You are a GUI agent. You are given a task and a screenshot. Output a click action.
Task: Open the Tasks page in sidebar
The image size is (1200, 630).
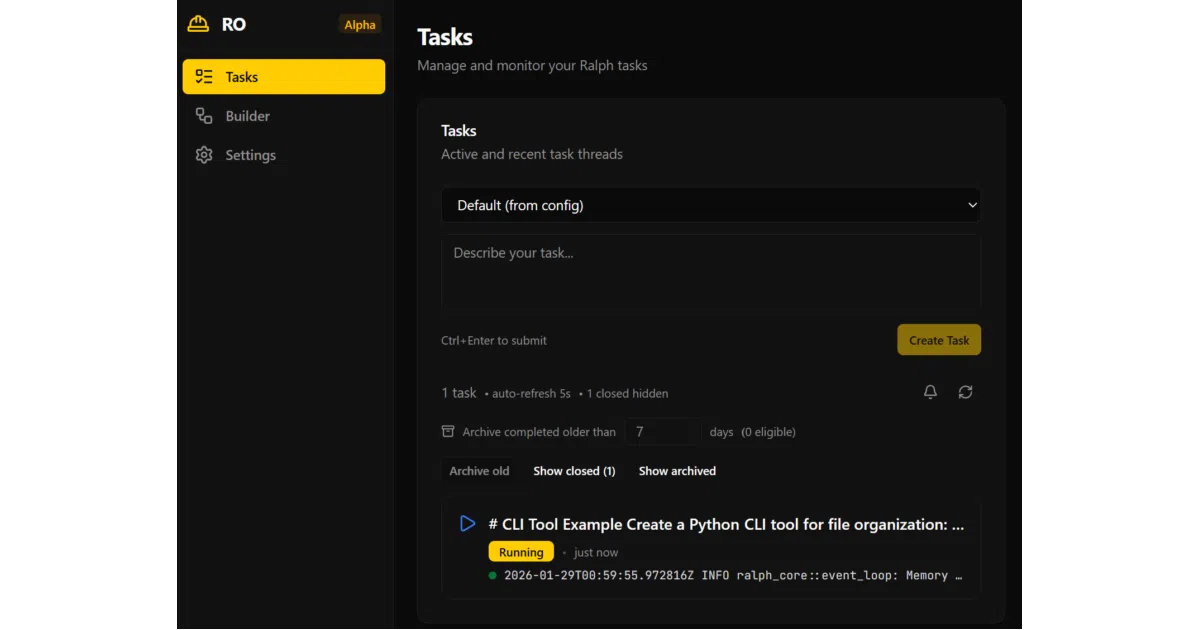point(284,77)
